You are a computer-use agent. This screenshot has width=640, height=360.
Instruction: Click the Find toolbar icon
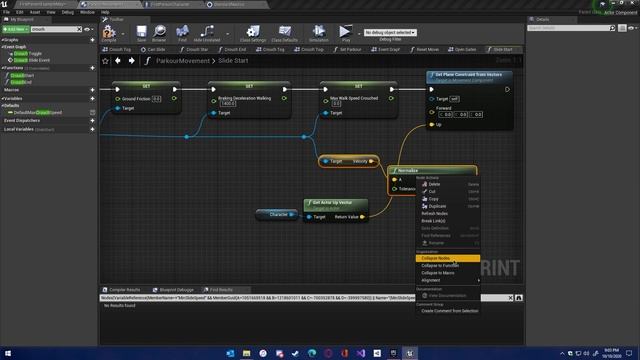click(x=182, y=33)
